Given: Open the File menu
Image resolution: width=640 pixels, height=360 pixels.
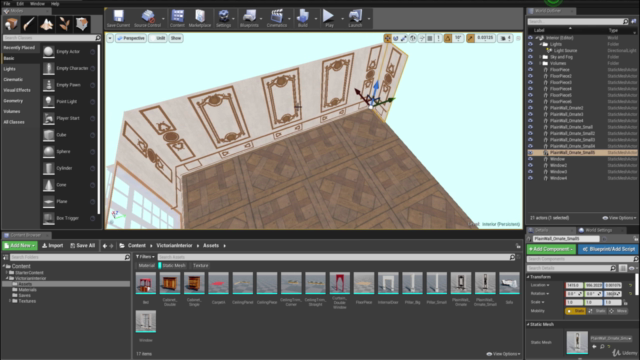Looking at the screenshot, I should tap(7, 3).
